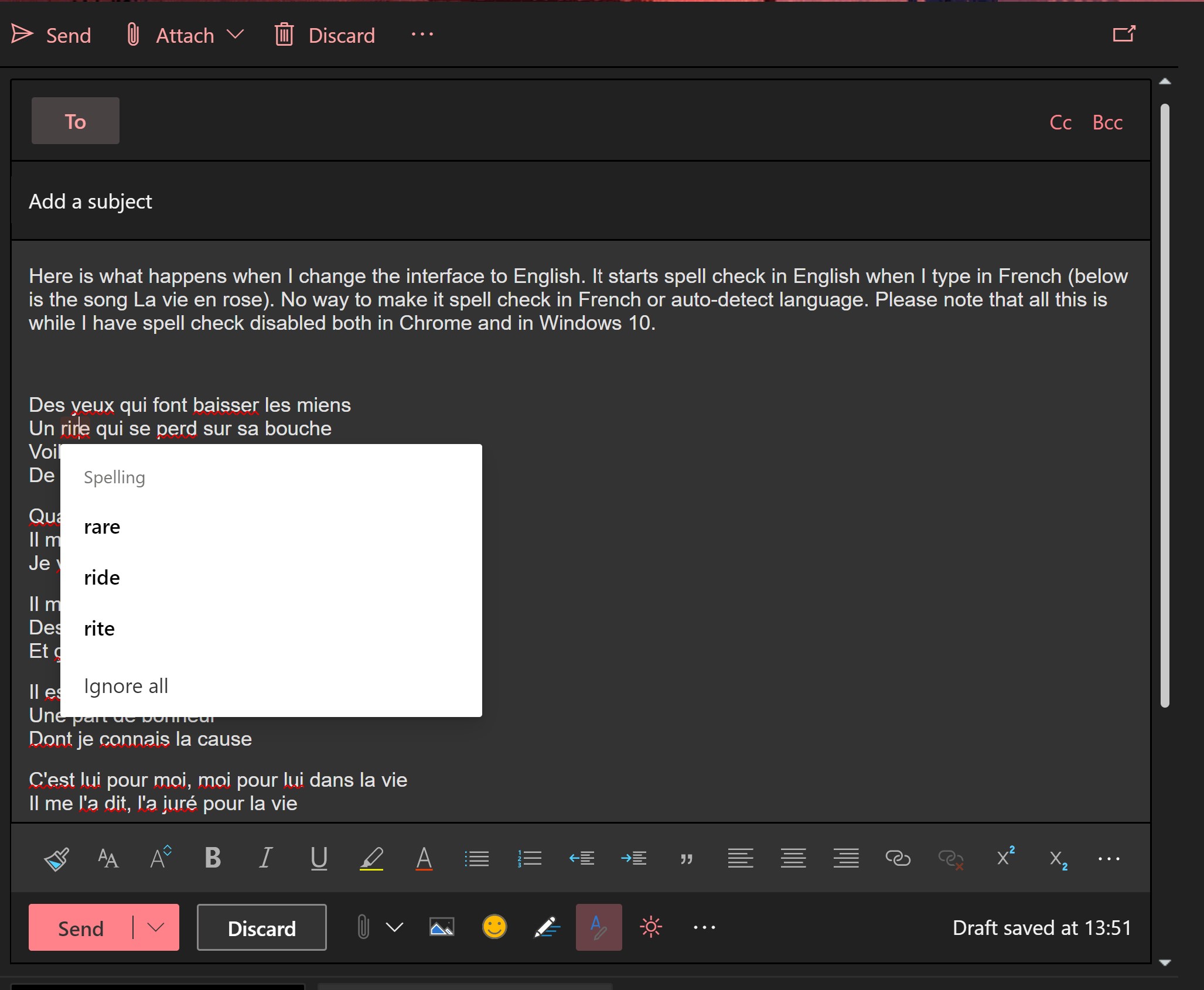
Task: Center align text
Action: [793, 859]
